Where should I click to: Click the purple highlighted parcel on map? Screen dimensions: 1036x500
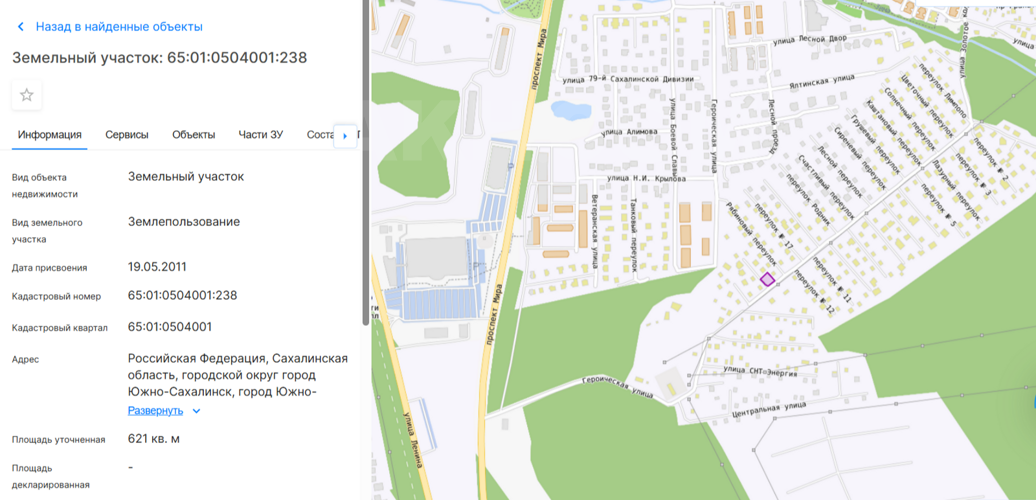(767, 280)
